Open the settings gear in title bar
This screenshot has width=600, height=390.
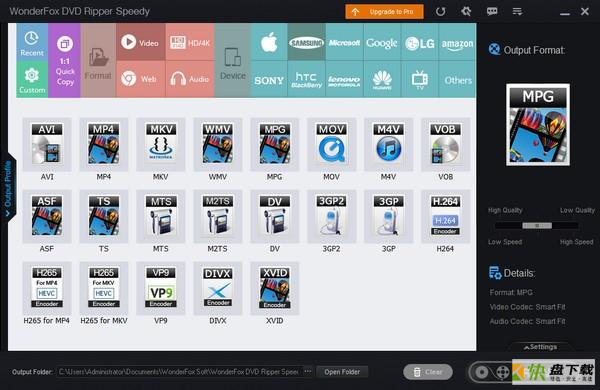466,11
